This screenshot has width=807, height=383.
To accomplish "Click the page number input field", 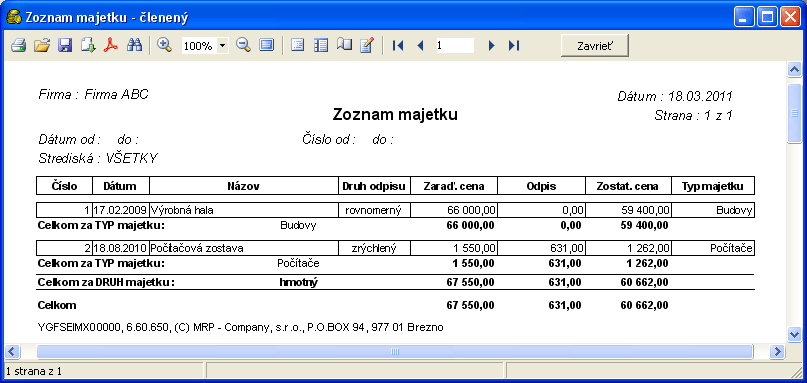I will click(454, 45).
